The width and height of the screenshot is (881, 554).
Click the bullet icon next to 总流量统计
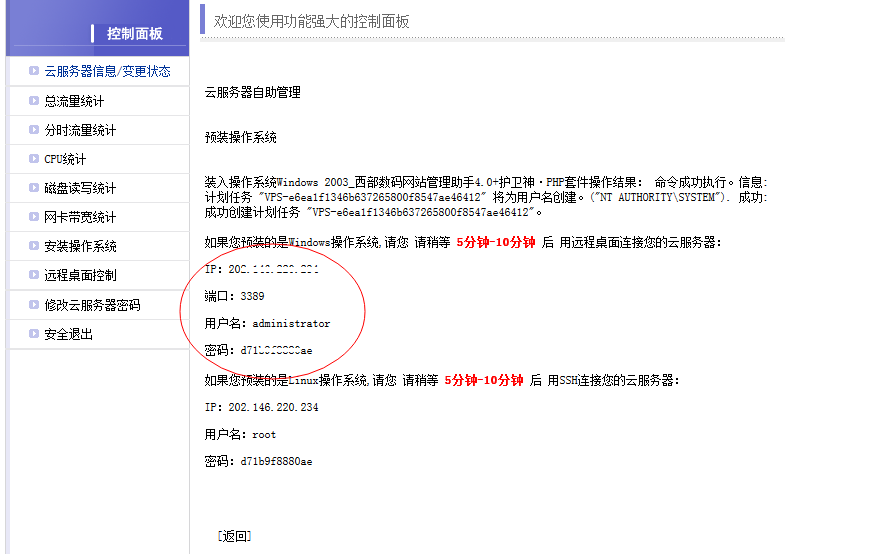tap(34, 101)
